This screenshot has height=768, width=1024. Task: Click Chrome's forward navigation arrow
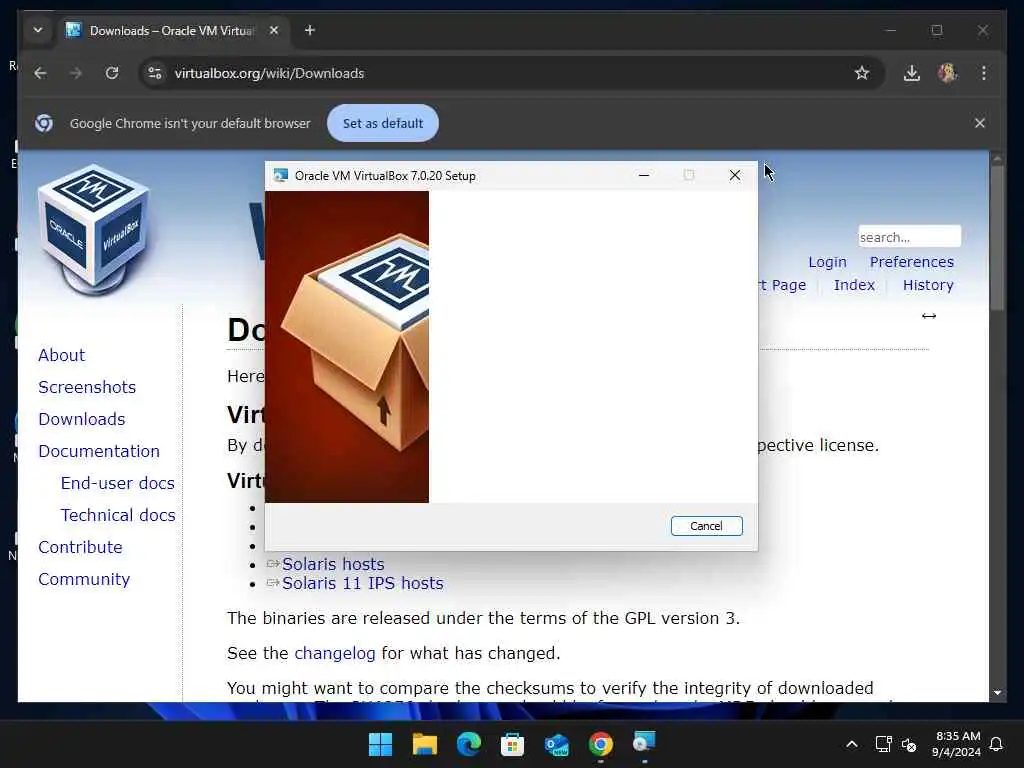tap(76, 73)
